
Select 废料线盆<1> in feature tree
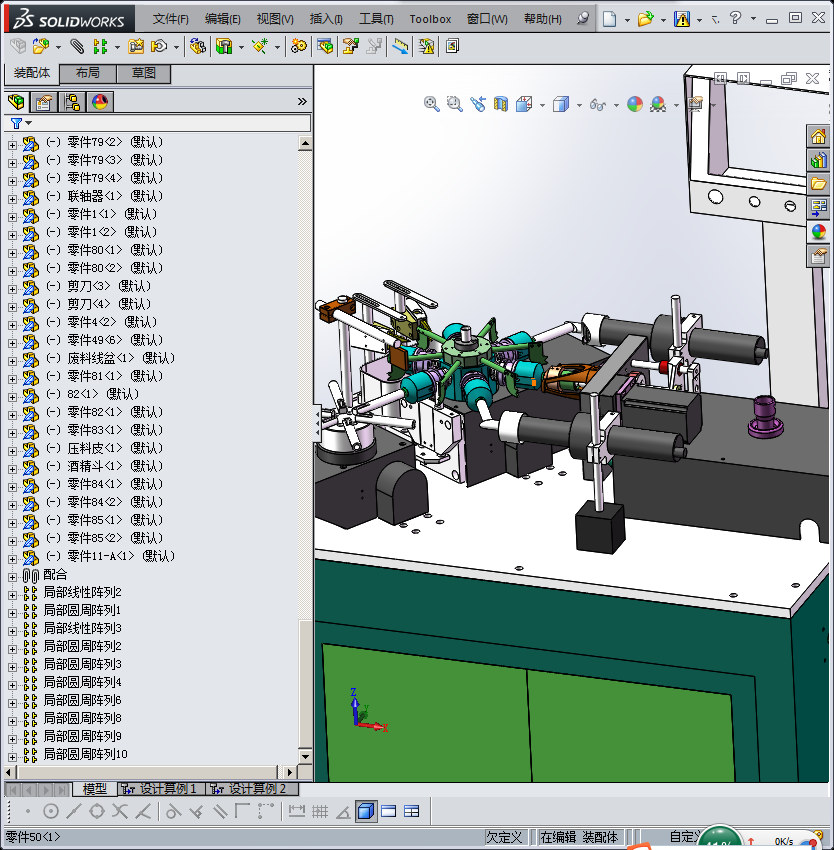click(100, 358)
